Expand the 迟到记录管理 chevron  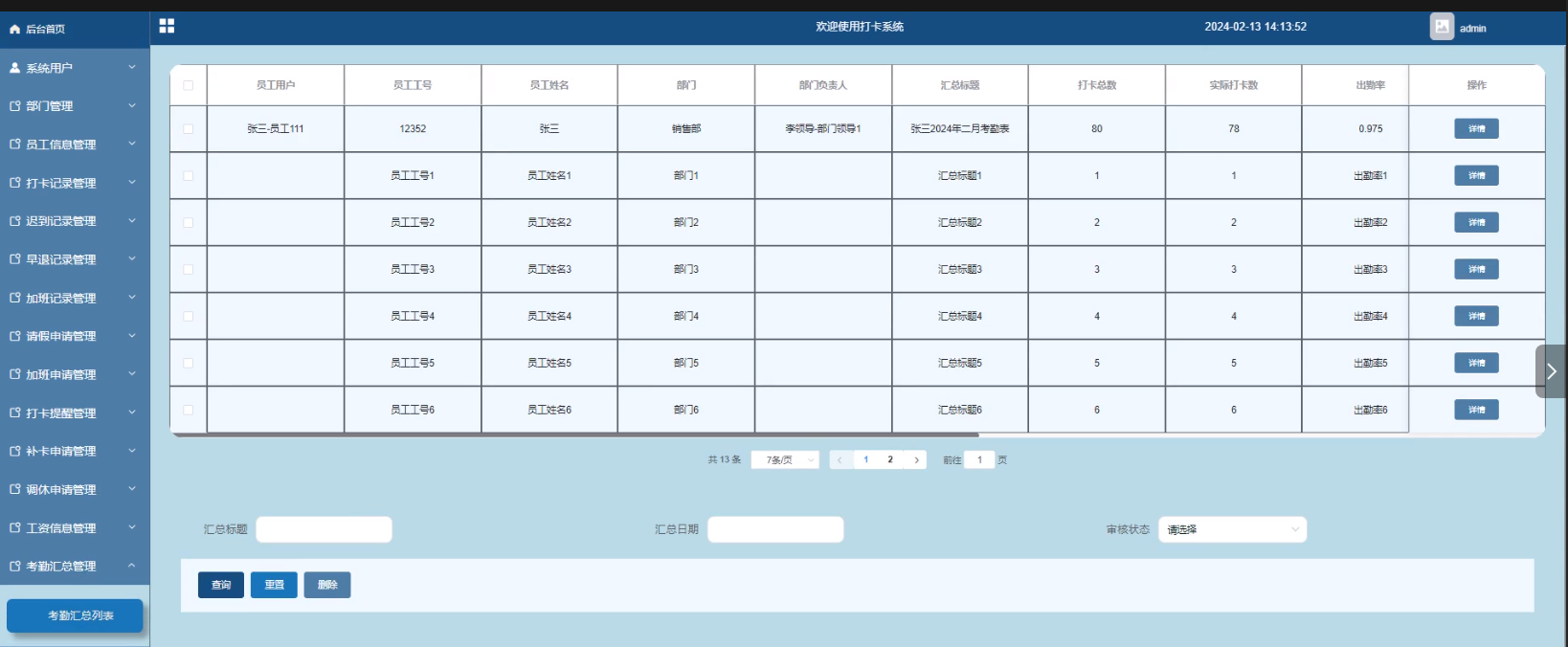coord(132,220)
